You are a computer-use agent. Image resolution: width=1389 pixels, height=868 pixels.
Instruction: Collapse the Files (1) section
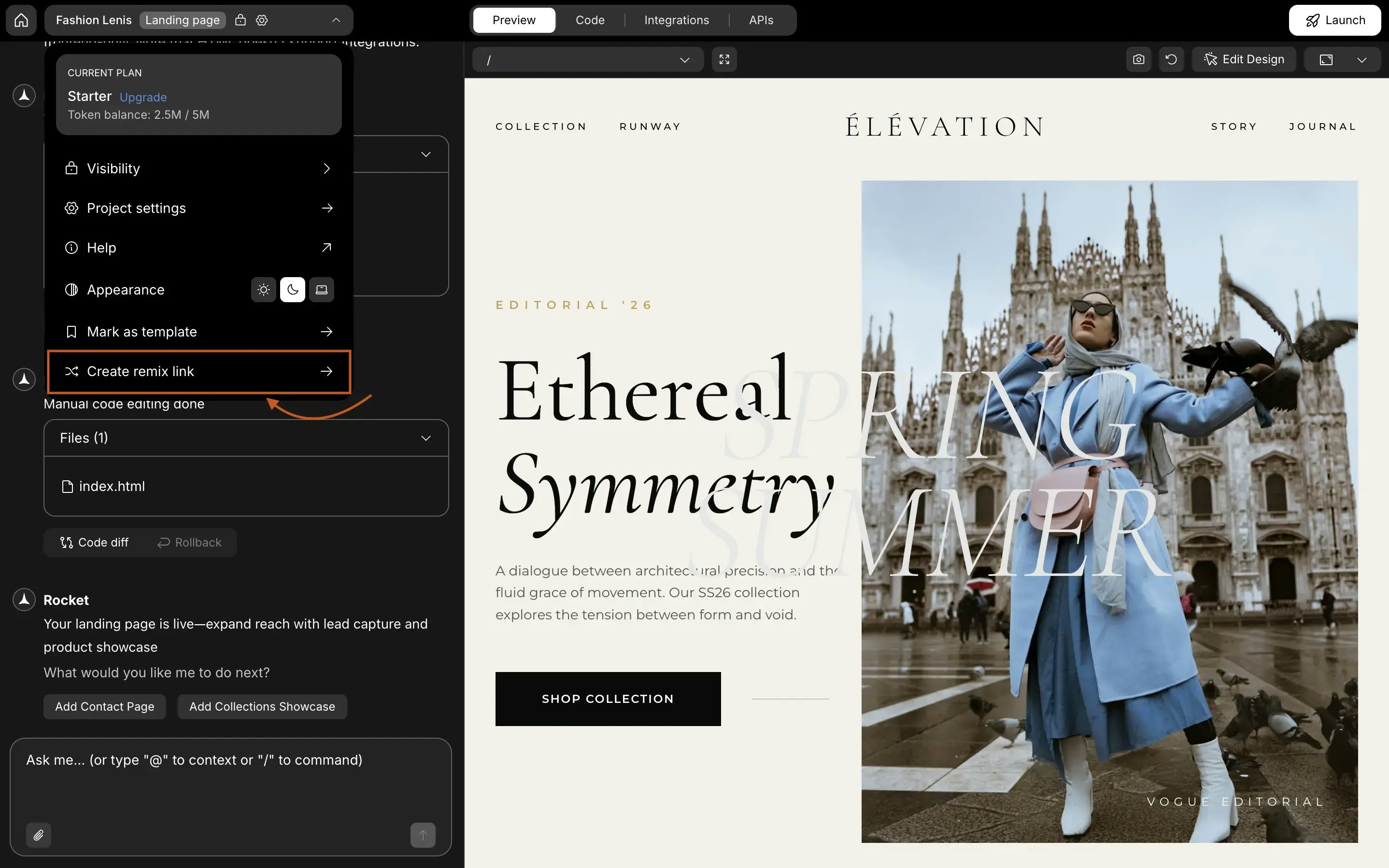(x=425, y=438)
